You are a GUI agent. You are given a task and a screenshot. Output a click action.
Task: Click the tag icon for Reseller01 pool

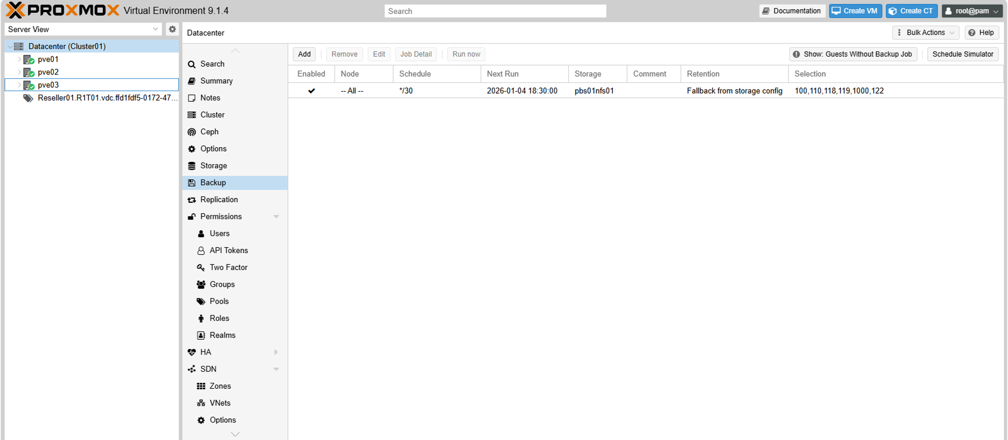click(x=28, y=98)
